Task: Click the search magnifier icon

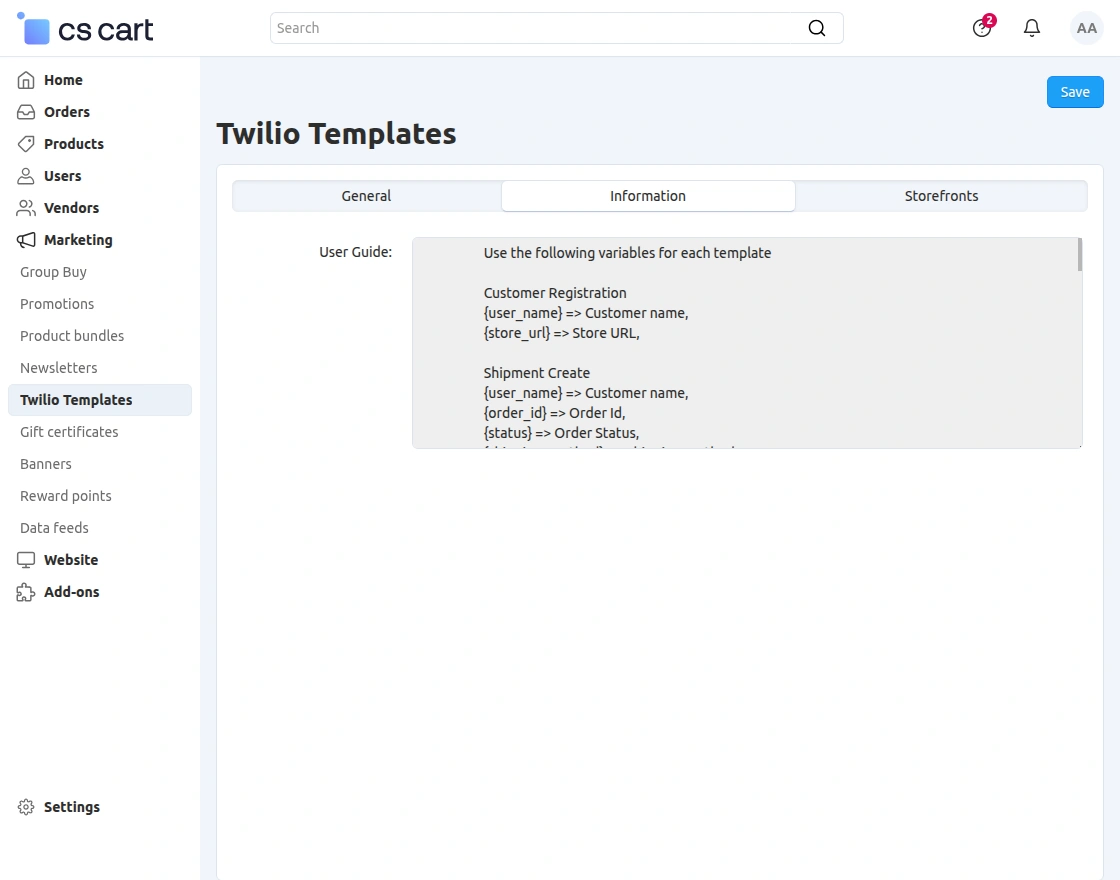Action: point(817,28)
